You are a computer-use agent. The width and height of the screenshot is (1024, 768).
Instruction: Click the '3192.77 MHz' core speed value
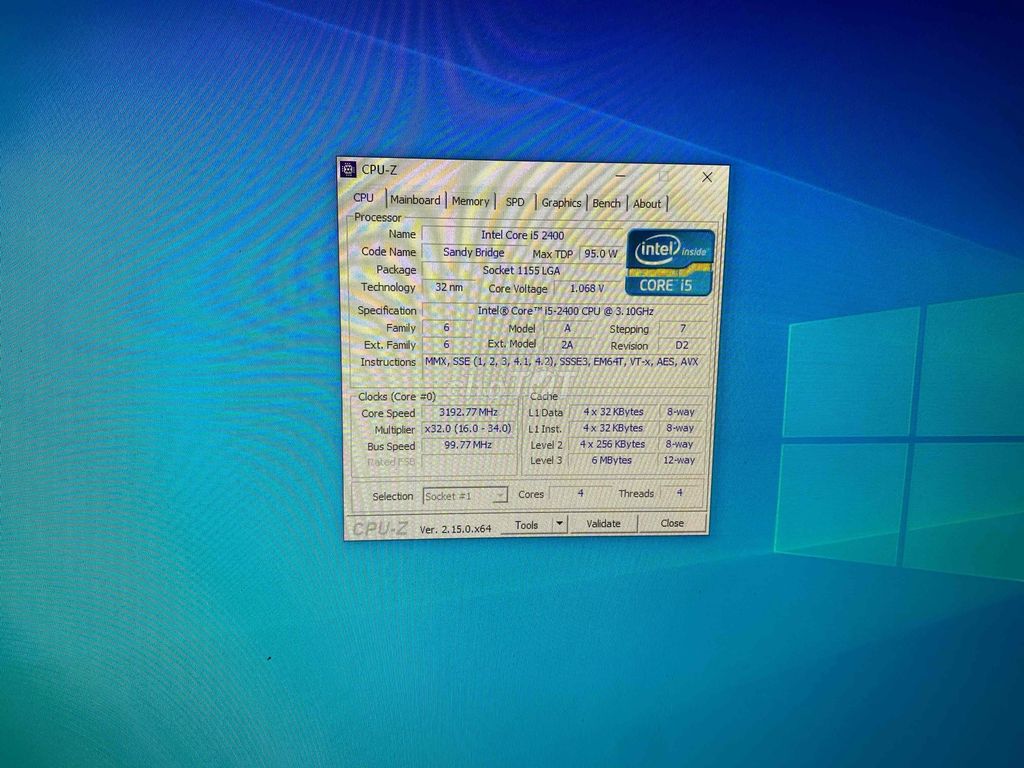pos(468,412)
